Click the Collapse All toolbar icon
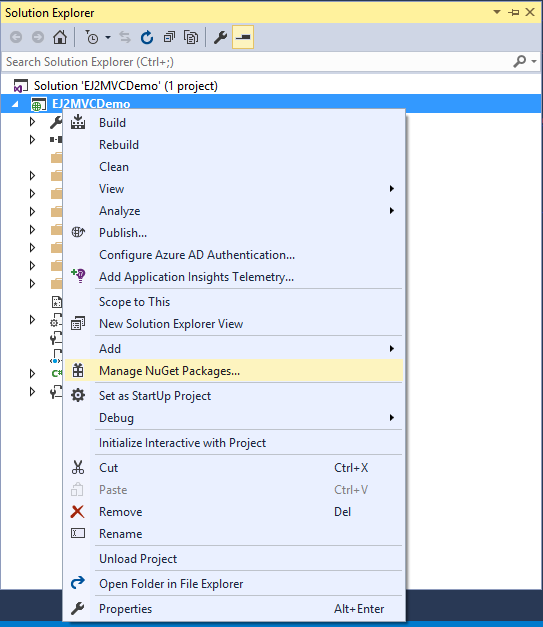The width and height of the screenshot is (543, 627). pyautogui.click(x=169, y=38)
